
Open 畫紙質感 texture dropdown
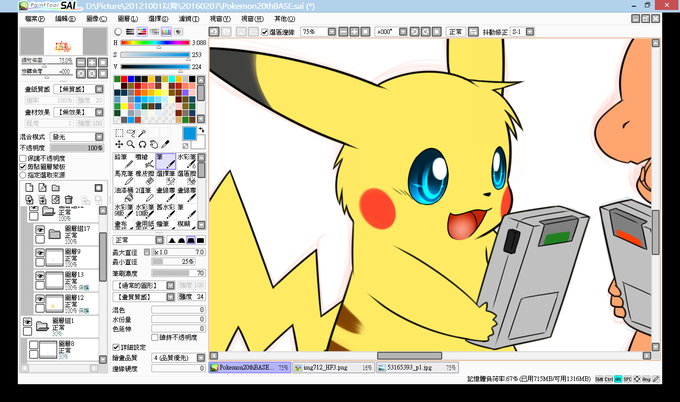99,89
